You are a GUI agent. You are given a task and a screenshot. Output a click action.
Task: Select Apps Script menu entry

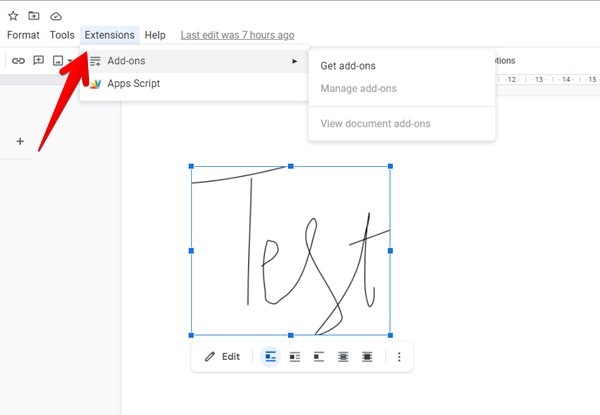pos(194,84)
